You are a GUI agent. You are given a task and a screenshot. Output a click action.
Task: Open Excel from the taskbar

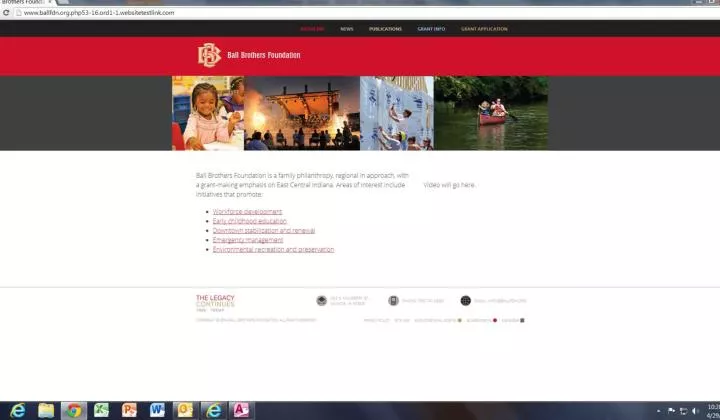click(101, 410)
